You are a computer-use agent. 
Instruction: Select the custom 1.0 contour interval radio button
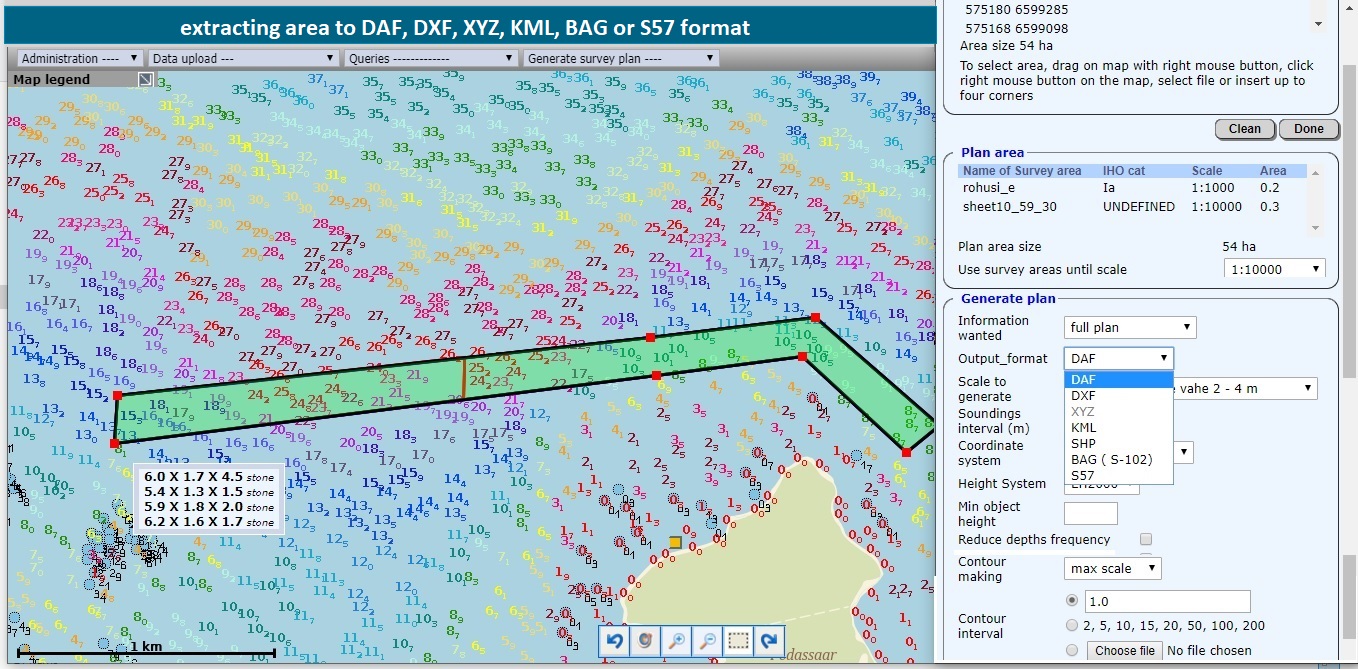[1073, 600]
